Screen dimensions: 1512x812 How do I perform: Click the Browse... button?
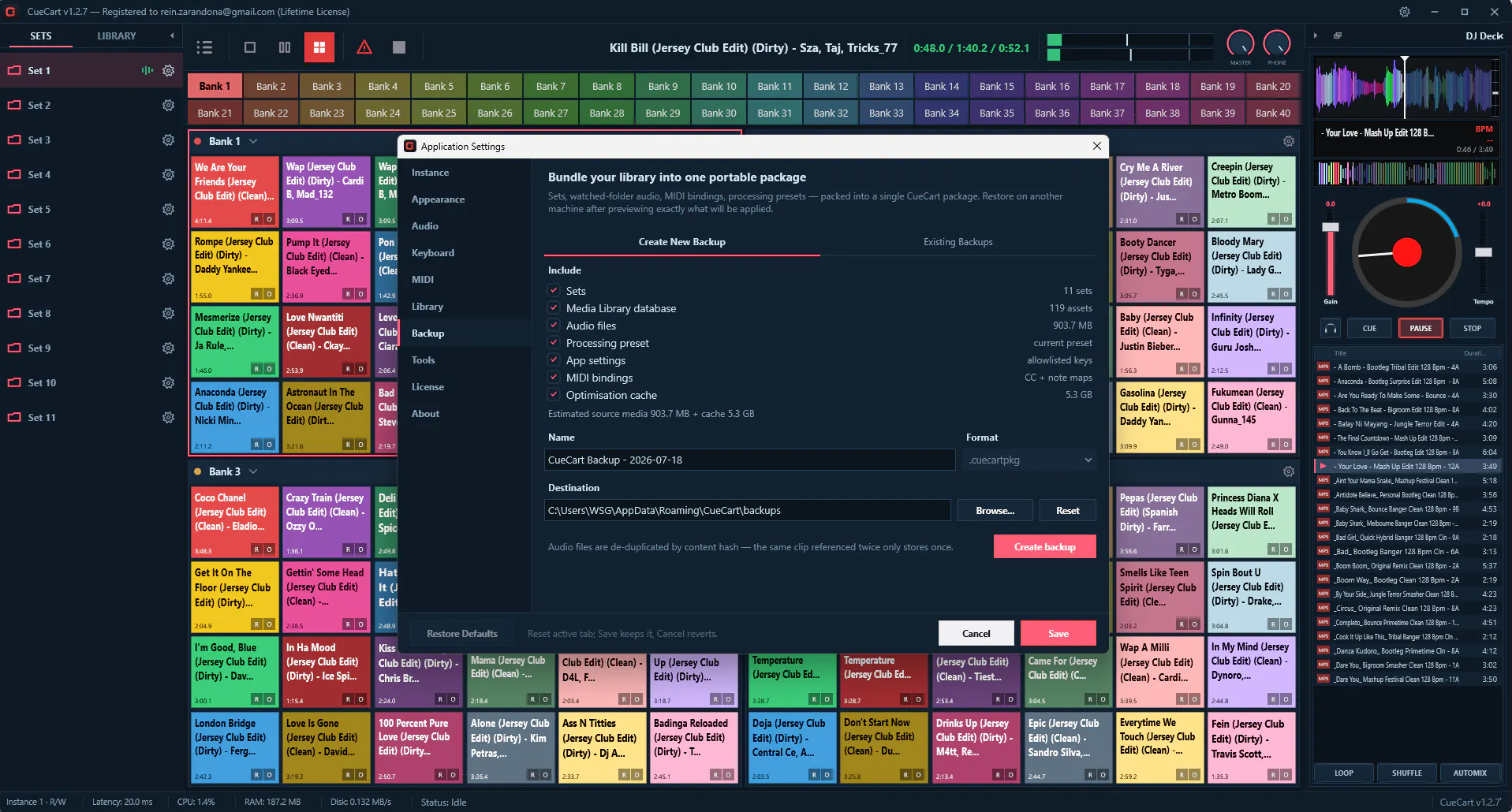995,511
